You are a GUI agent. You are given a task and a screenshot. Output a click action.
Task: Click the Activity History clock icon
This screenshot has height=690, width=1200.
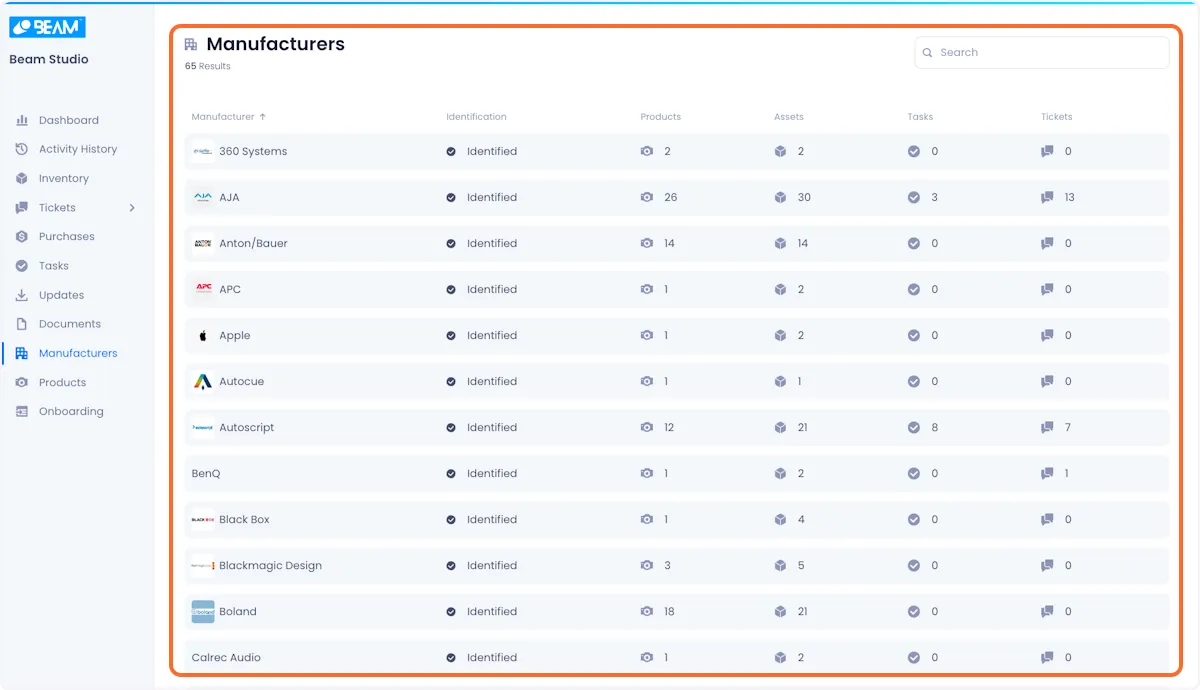click(x=22, y=149)
